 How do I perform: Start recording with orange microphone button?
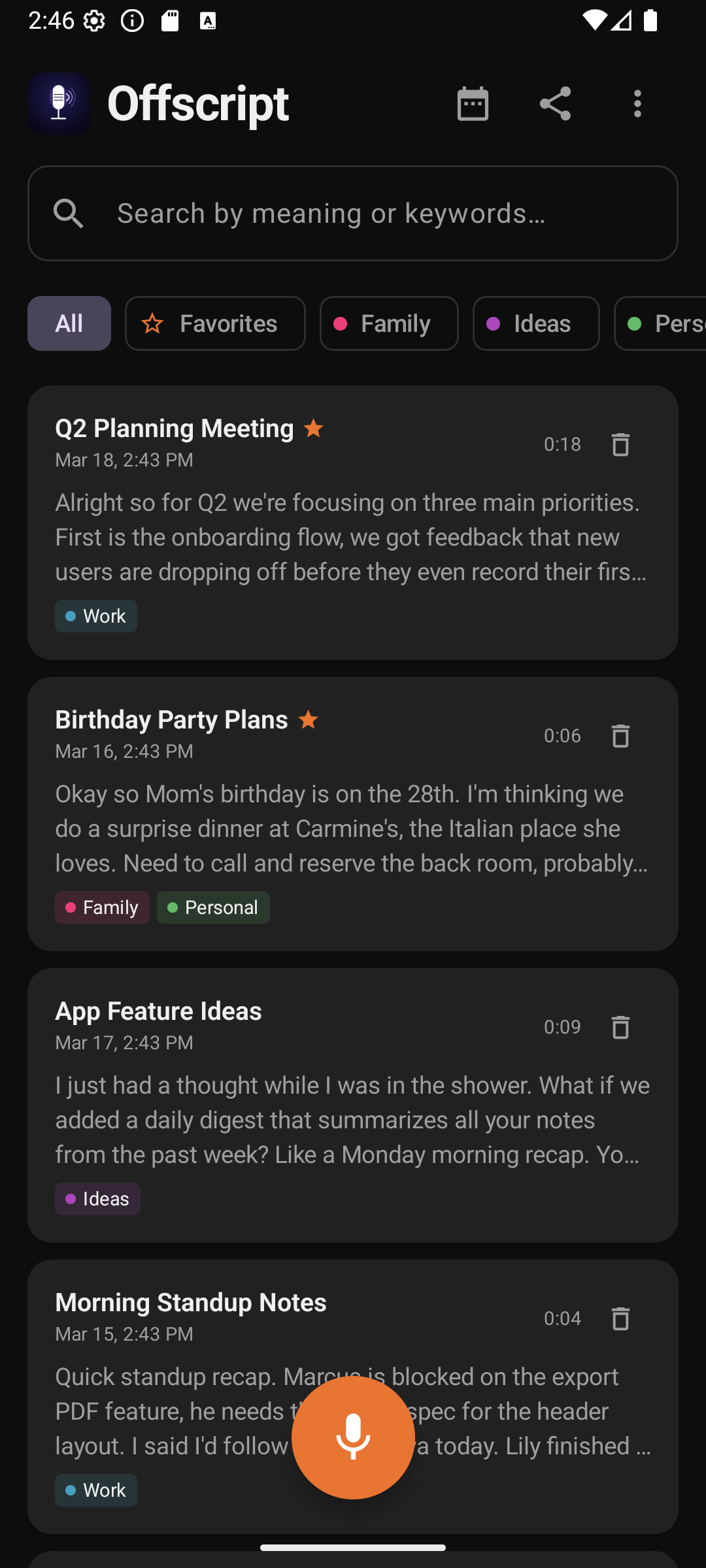pos(353,1437)
